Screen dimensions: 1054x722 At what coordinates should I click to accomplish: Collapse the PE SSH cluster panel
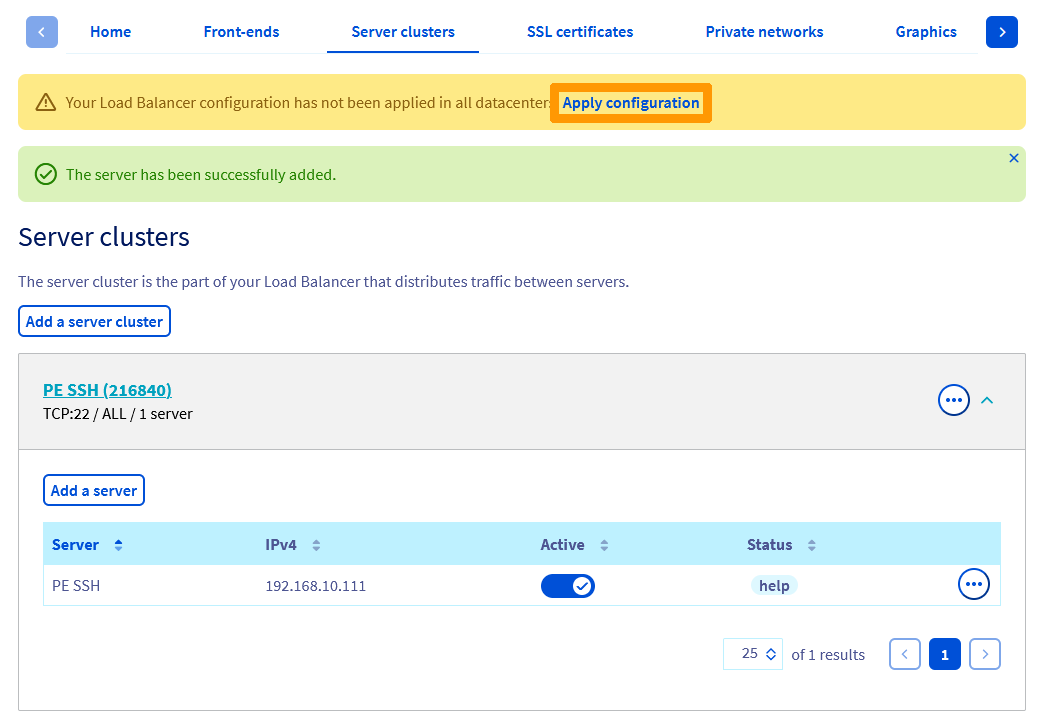[987, 400]
